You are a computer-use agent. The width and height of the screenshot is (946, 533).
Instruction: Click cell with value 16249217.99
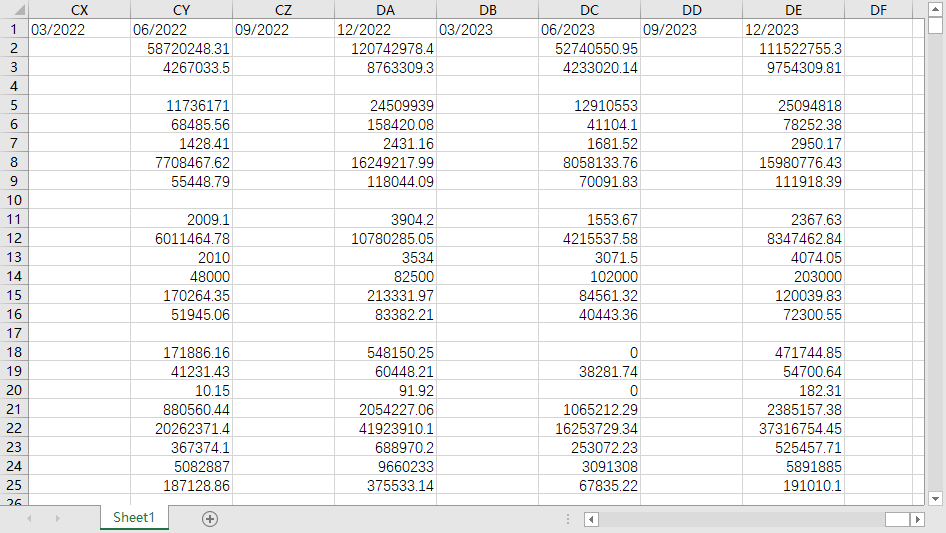pos(386,162)
